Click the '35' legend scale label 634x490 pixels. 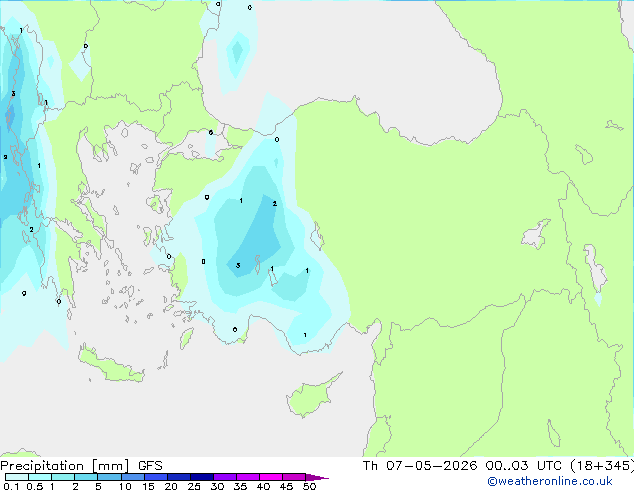(240, 486)
